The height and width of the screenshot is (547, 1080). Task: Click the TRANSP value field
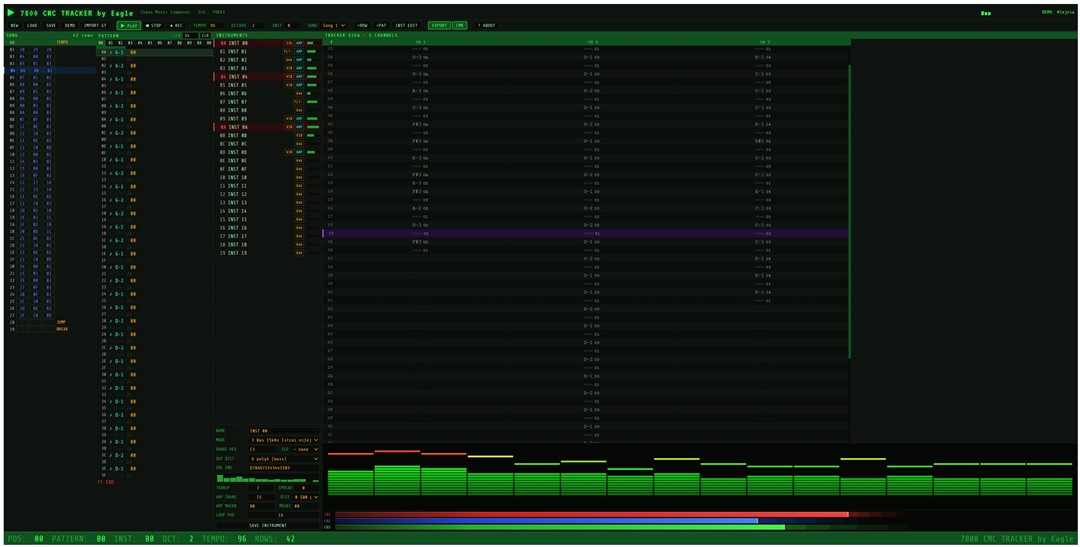pyautogui.click(x=260, y=488)
